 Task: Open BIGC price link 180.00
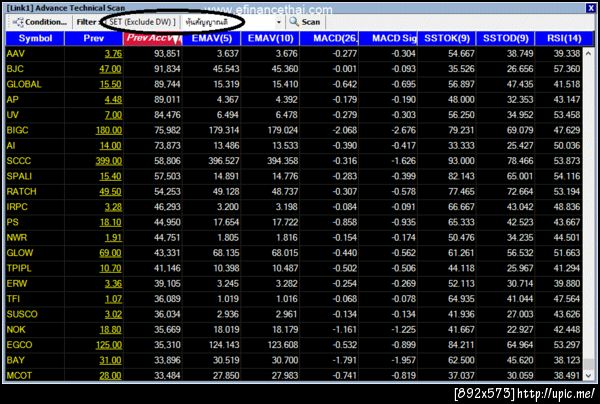coord(109,130)
